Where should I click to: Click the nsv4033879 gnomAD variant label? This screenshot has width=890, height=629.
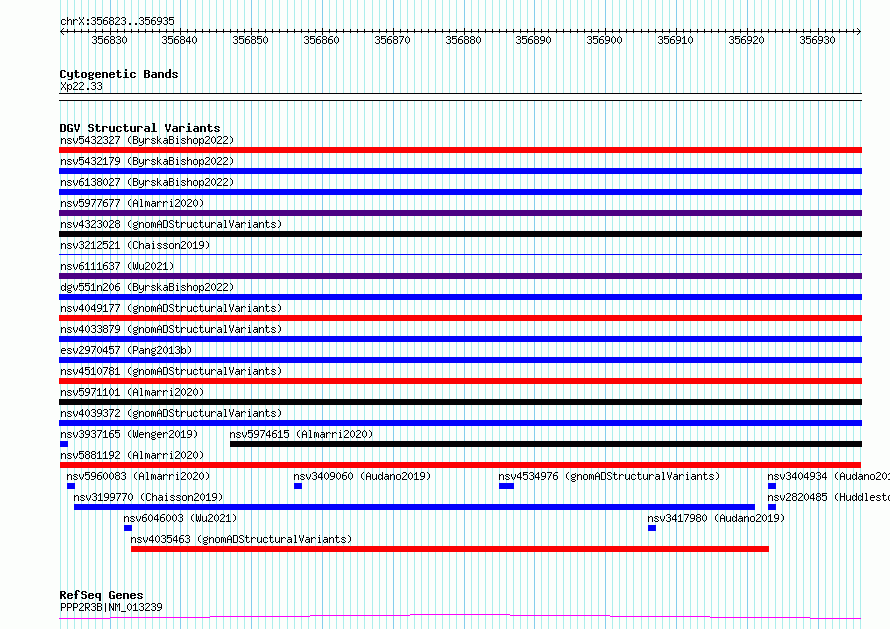[x=171, y=329]
